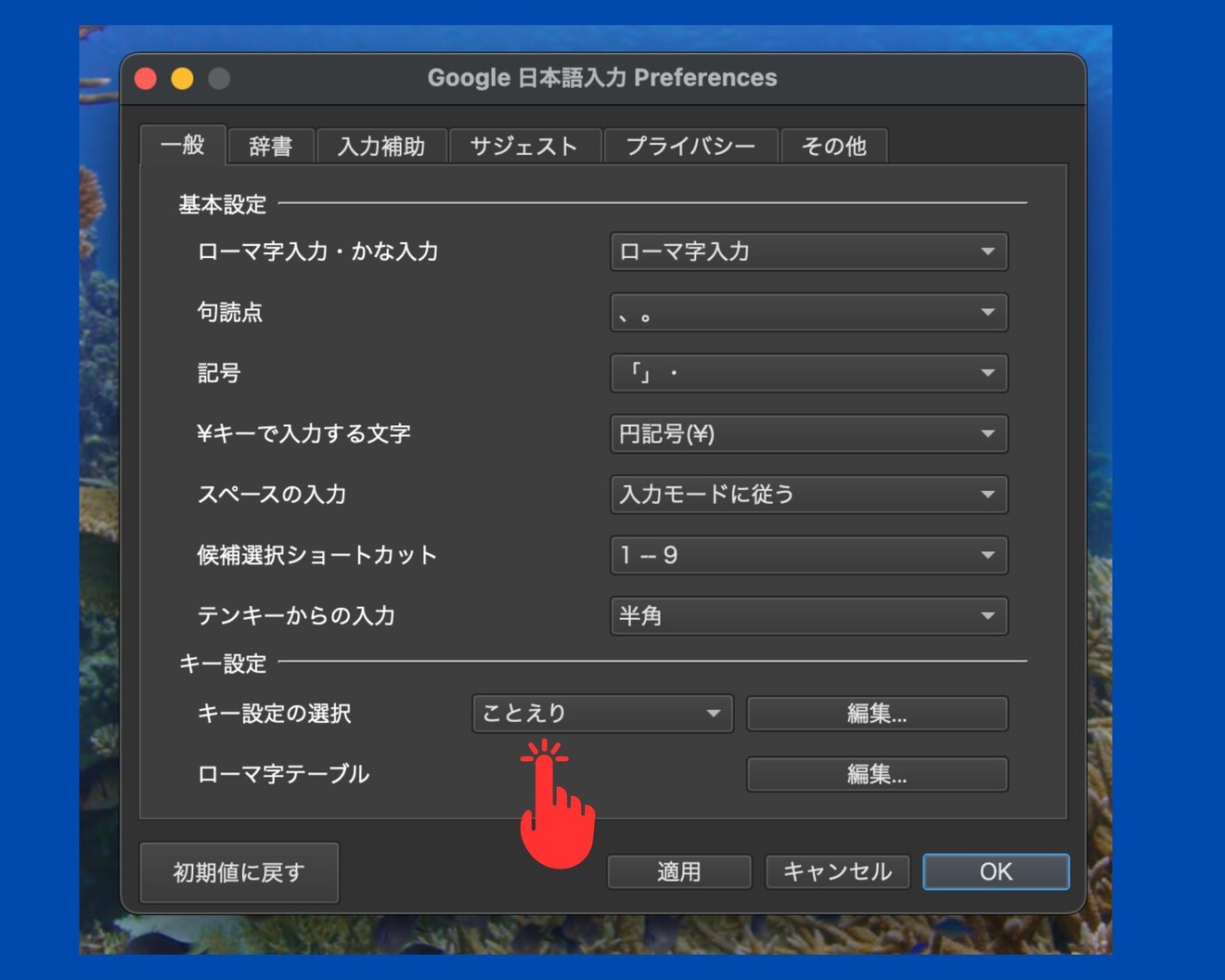Click the 適用 button
The height and width of the screenshot is (980, 1225).
(x=679, y=871)
